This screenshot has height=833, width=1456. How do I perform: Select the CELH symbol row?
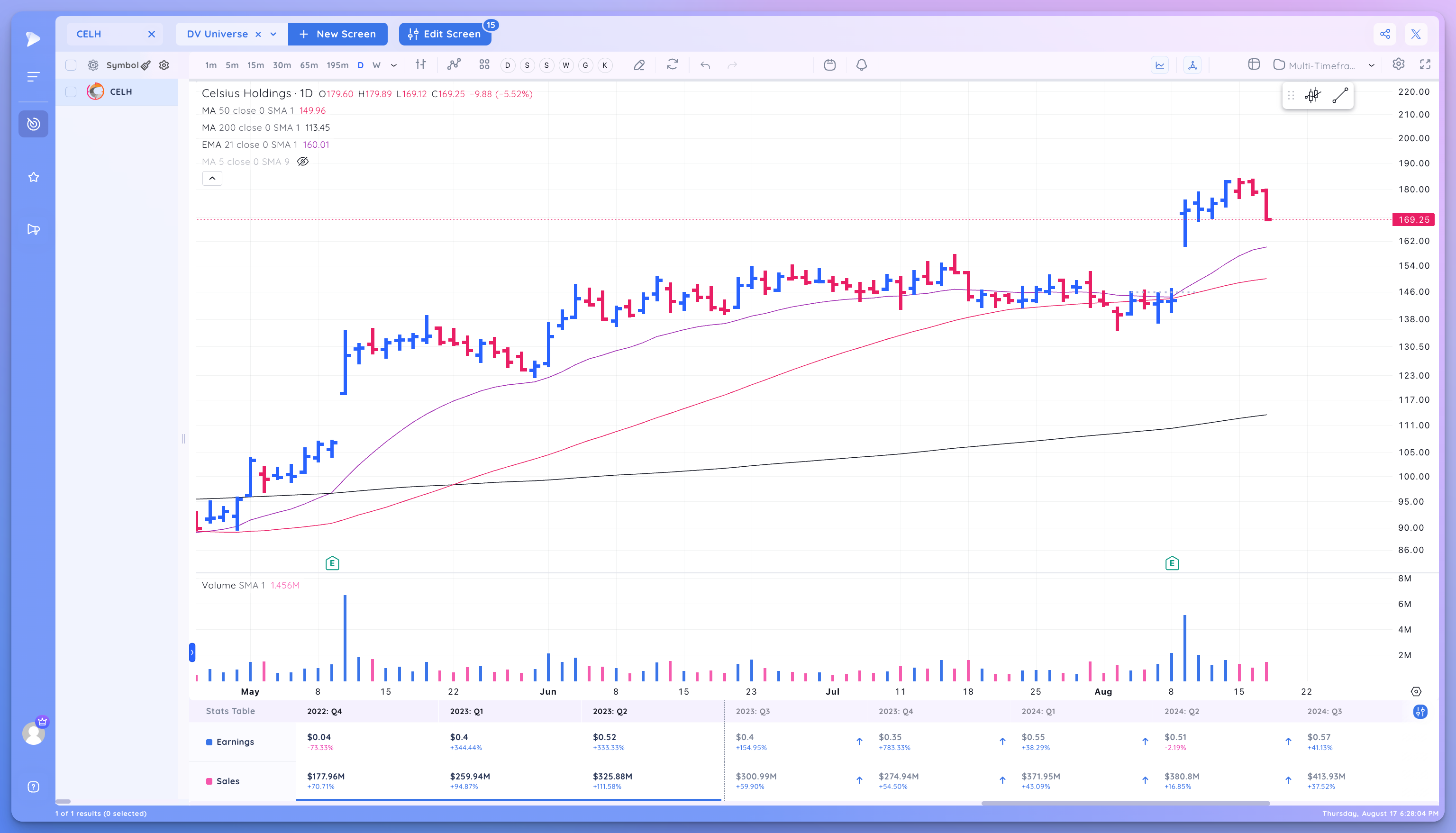pyautogui.click(x=117, y=91)
